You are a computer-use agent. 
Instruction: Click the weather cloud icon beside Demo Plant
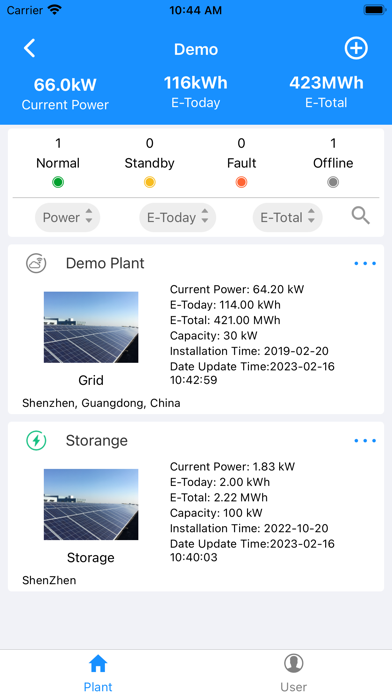pos(36,263)
